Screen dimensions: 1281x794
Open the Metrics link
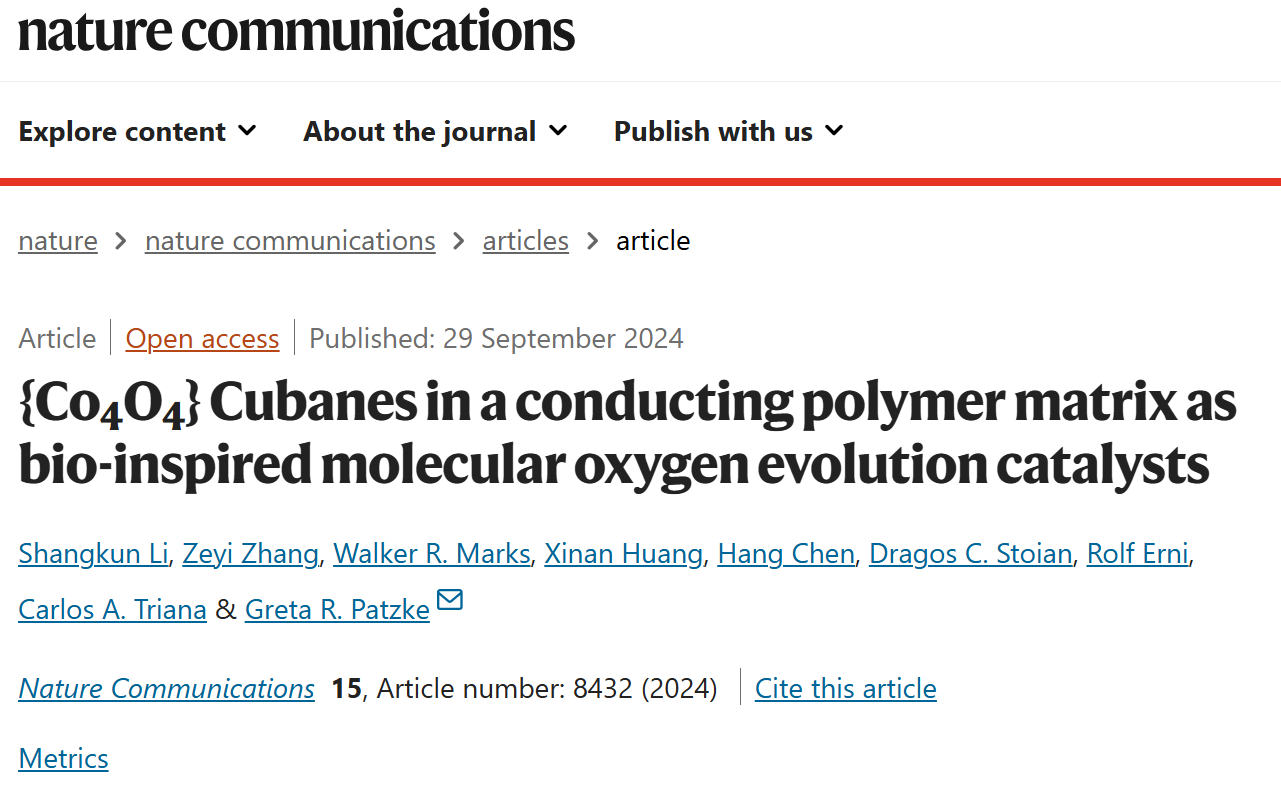point(63,758)
